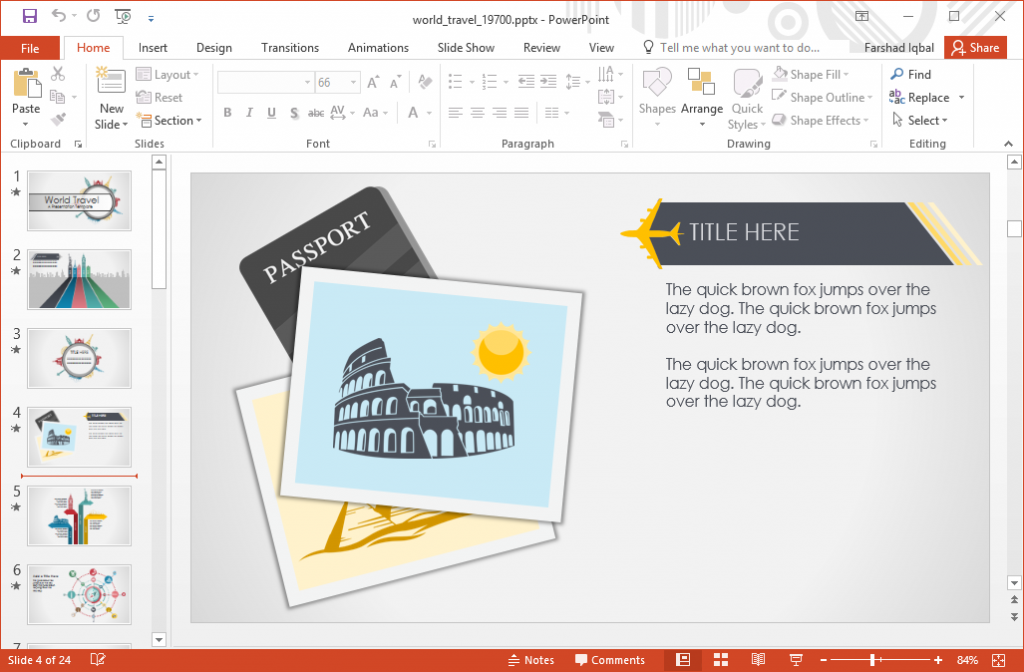
Task: Expand the Section dropdown
Action: [x=170, y=120]
